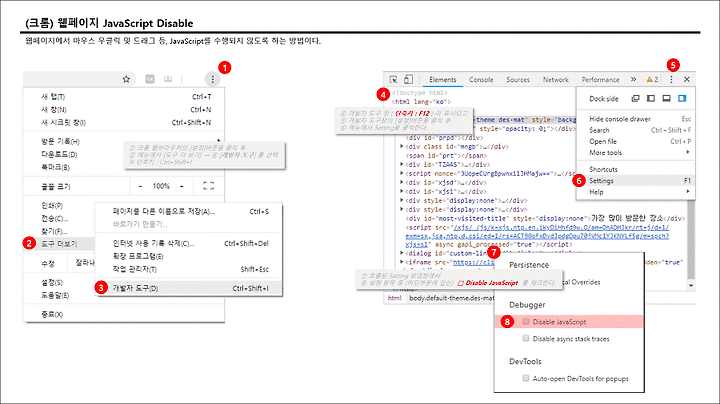Open the xjs script src link

click(x=537, y=236)
